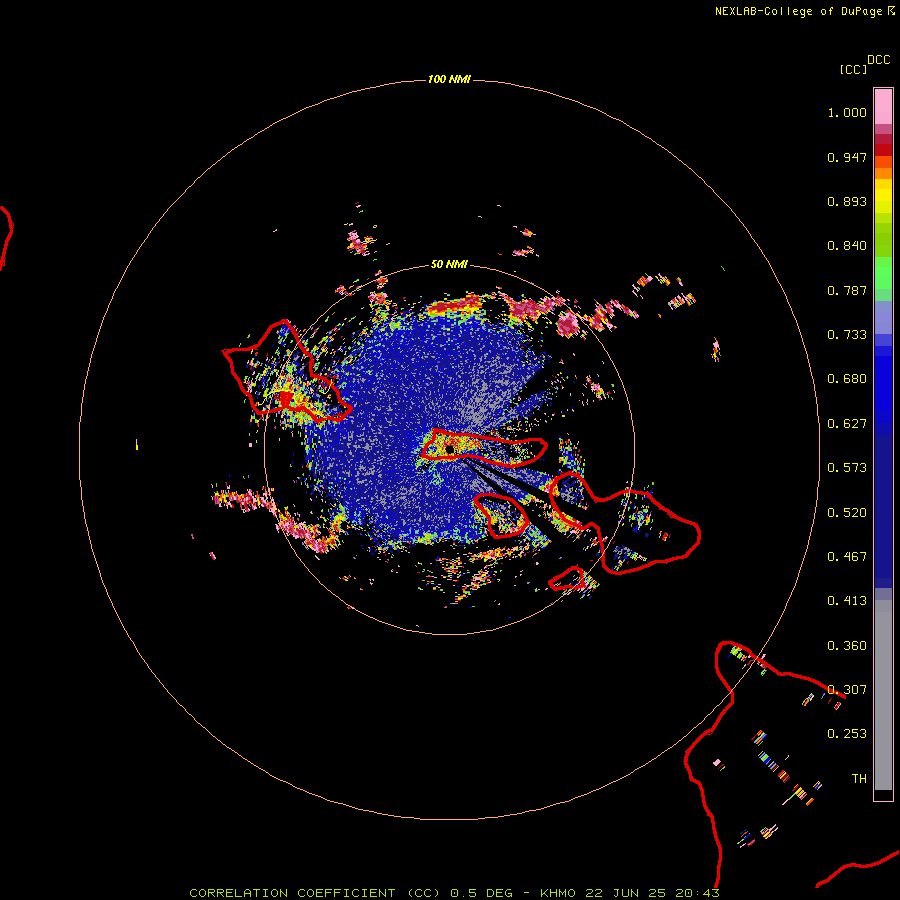Click the 0.893 scale value
Image resolution: width=900 pixels, height=900 pixels.
[847, 201]
